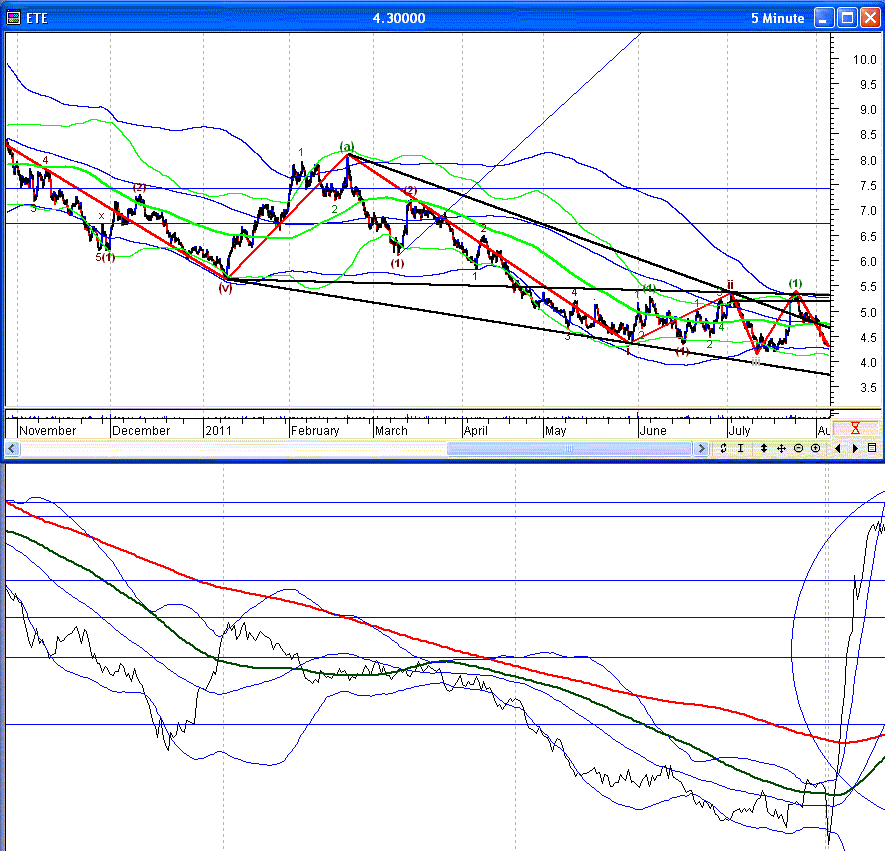Click the "December" label on the time axis
885x851 pixels.
pos(141,431)
